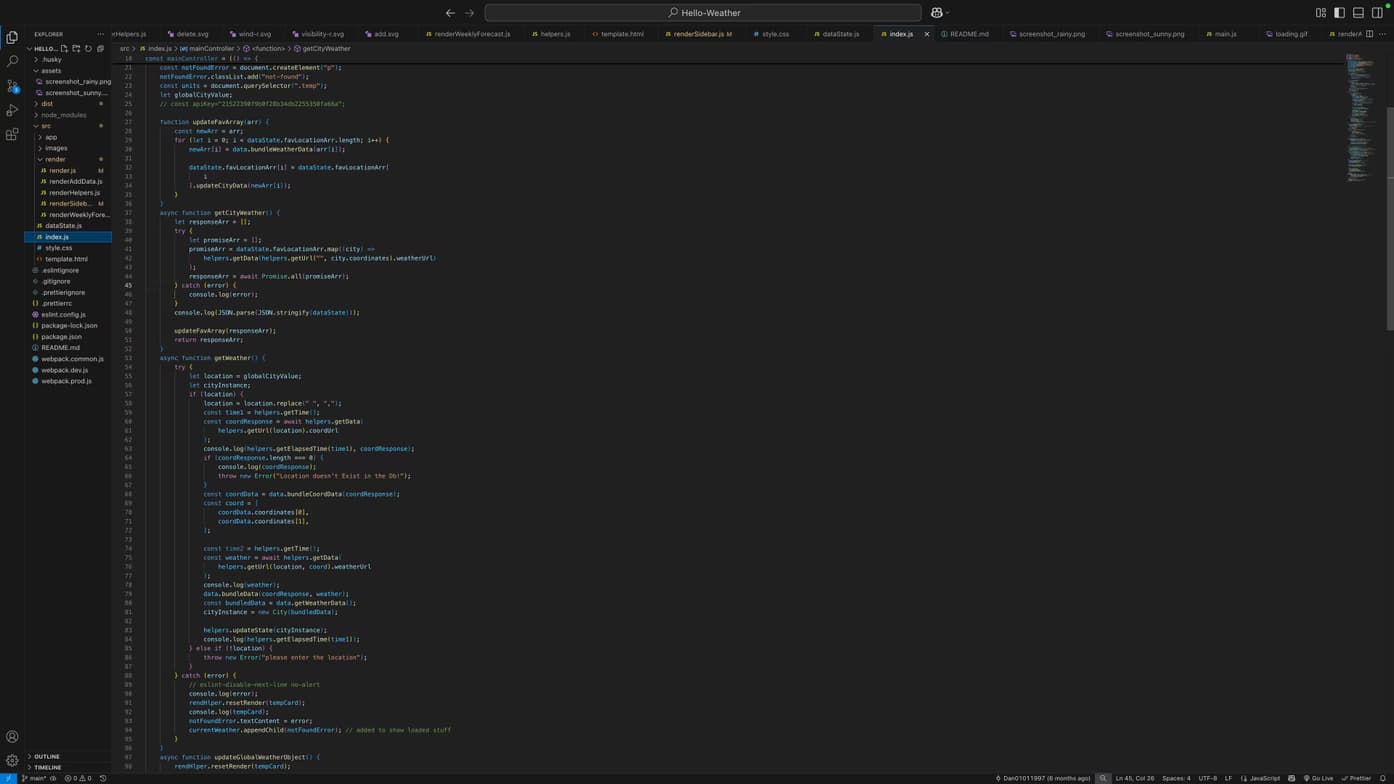1394x784 pixels.
Task: Open editor more actions menu
Action: 1383,34
